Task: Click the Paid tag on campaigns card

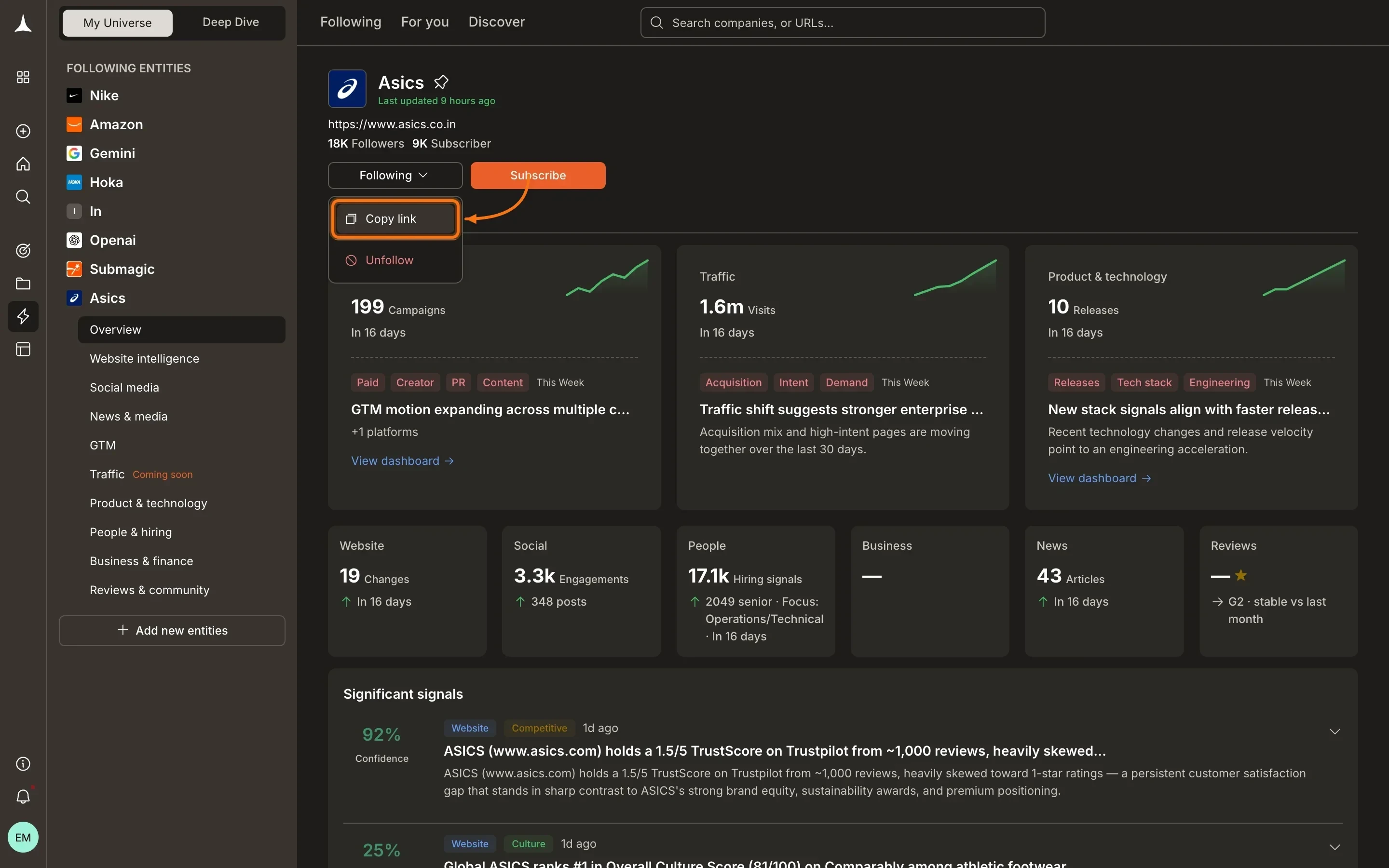Action: 368,382
